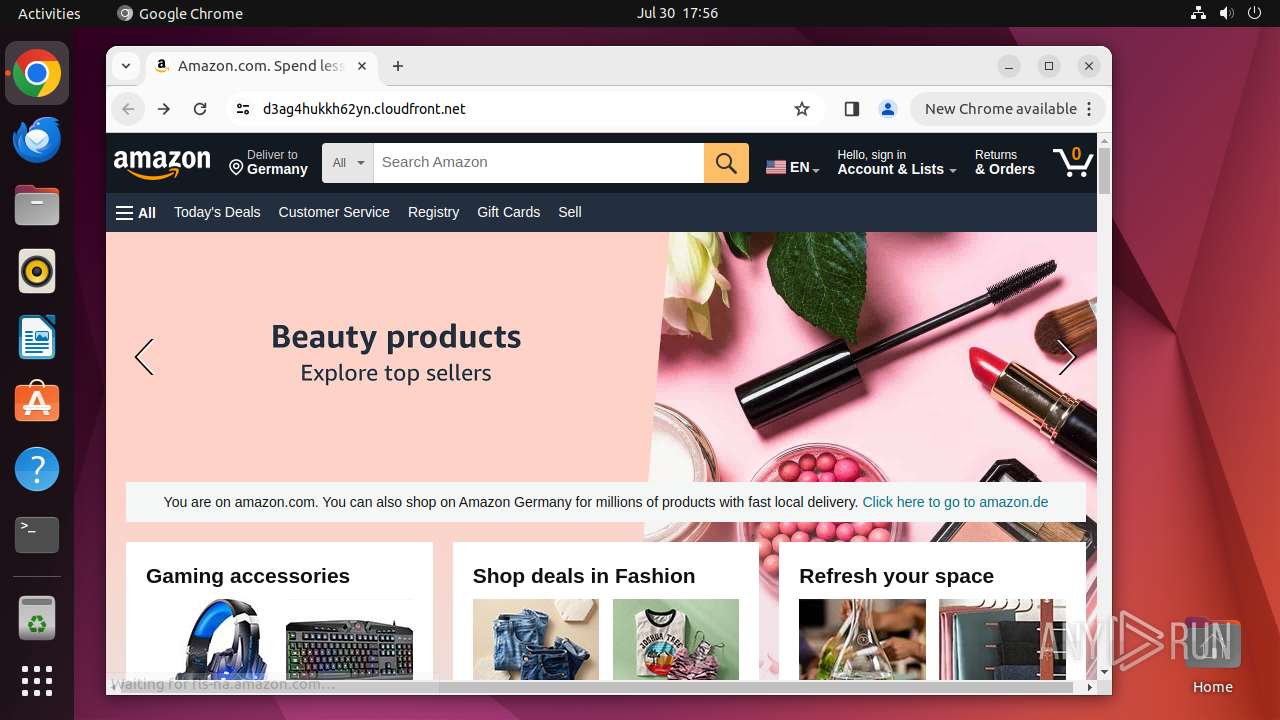The height and width of the screenshot is (720, 1280).
Task: Click Beauty products banner heading
Action: (x=396, y=337)
